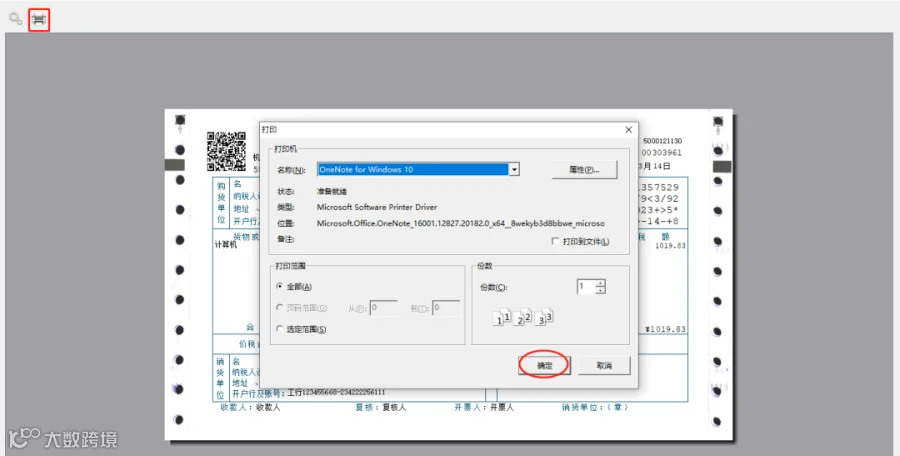Viewport: 900px width, 456px height.
Task: Increase copies with up arrow
Action: 600,283
